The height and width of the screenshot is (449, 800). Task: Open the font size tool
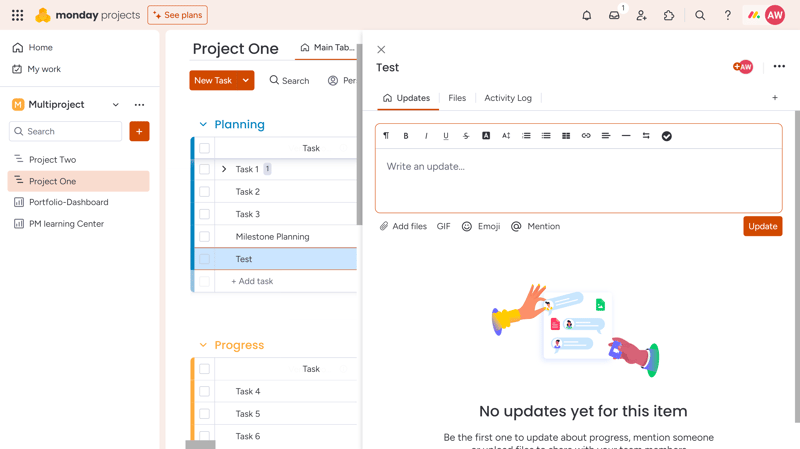(x=506, y=136)
